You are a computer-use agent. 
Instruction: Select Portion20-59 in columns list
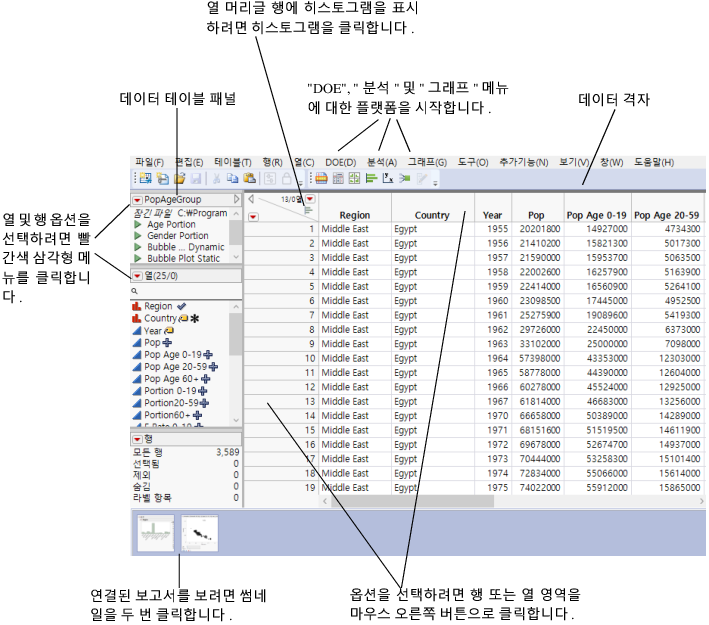171,403
